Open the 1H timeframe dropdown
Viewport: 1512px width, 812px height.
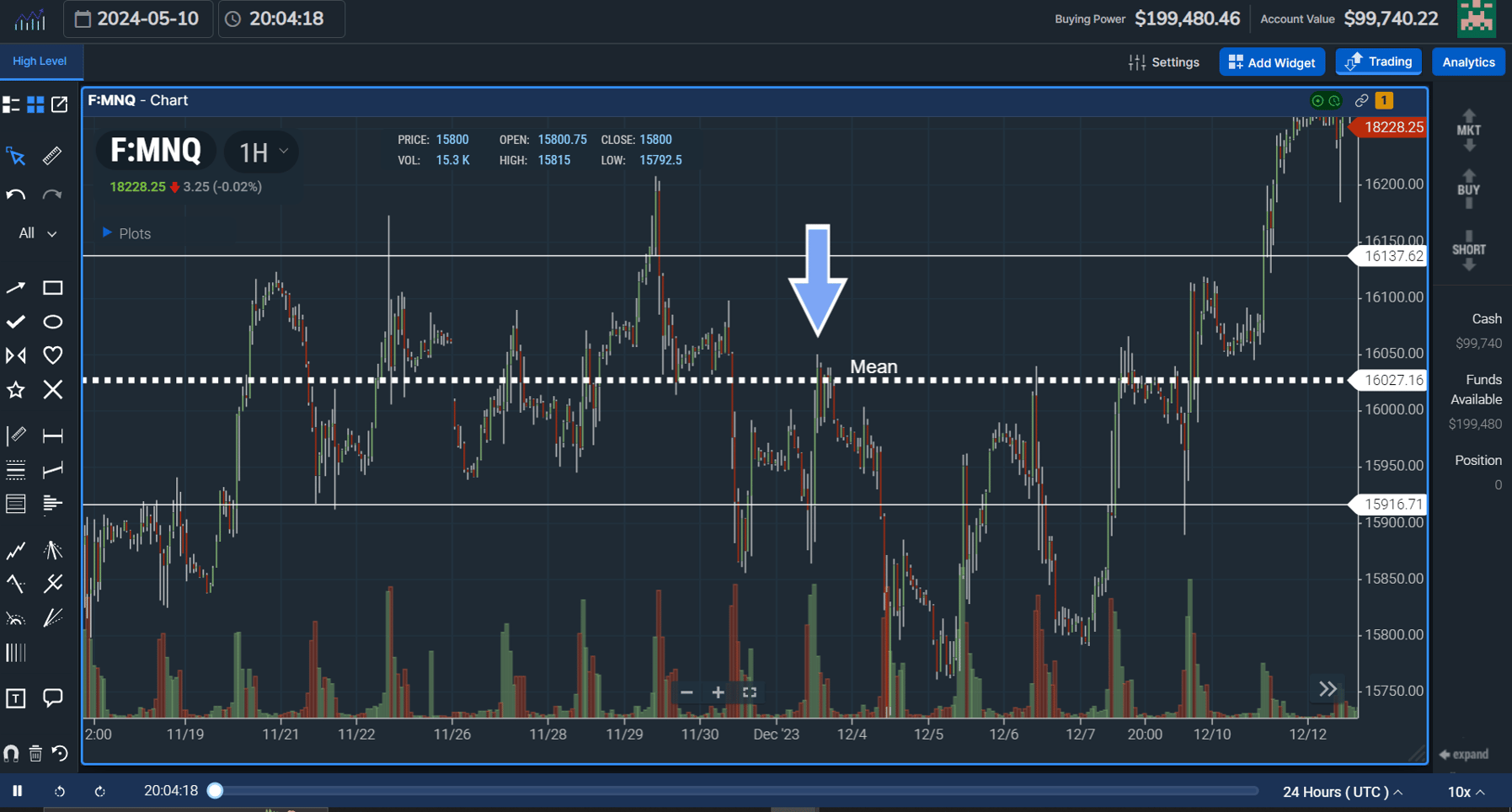click(262, 152)
